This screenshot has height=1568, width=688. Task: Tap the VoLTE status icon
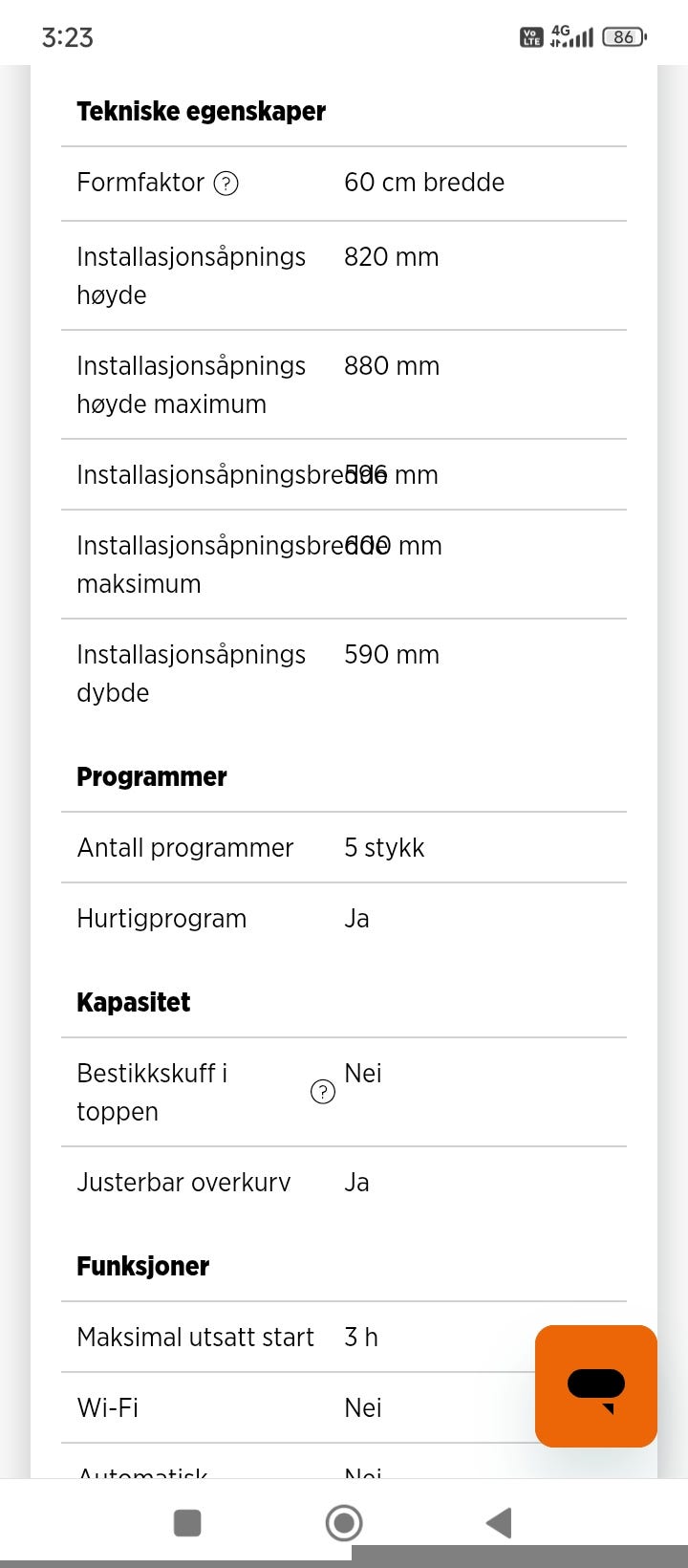[x=531, y=37]
